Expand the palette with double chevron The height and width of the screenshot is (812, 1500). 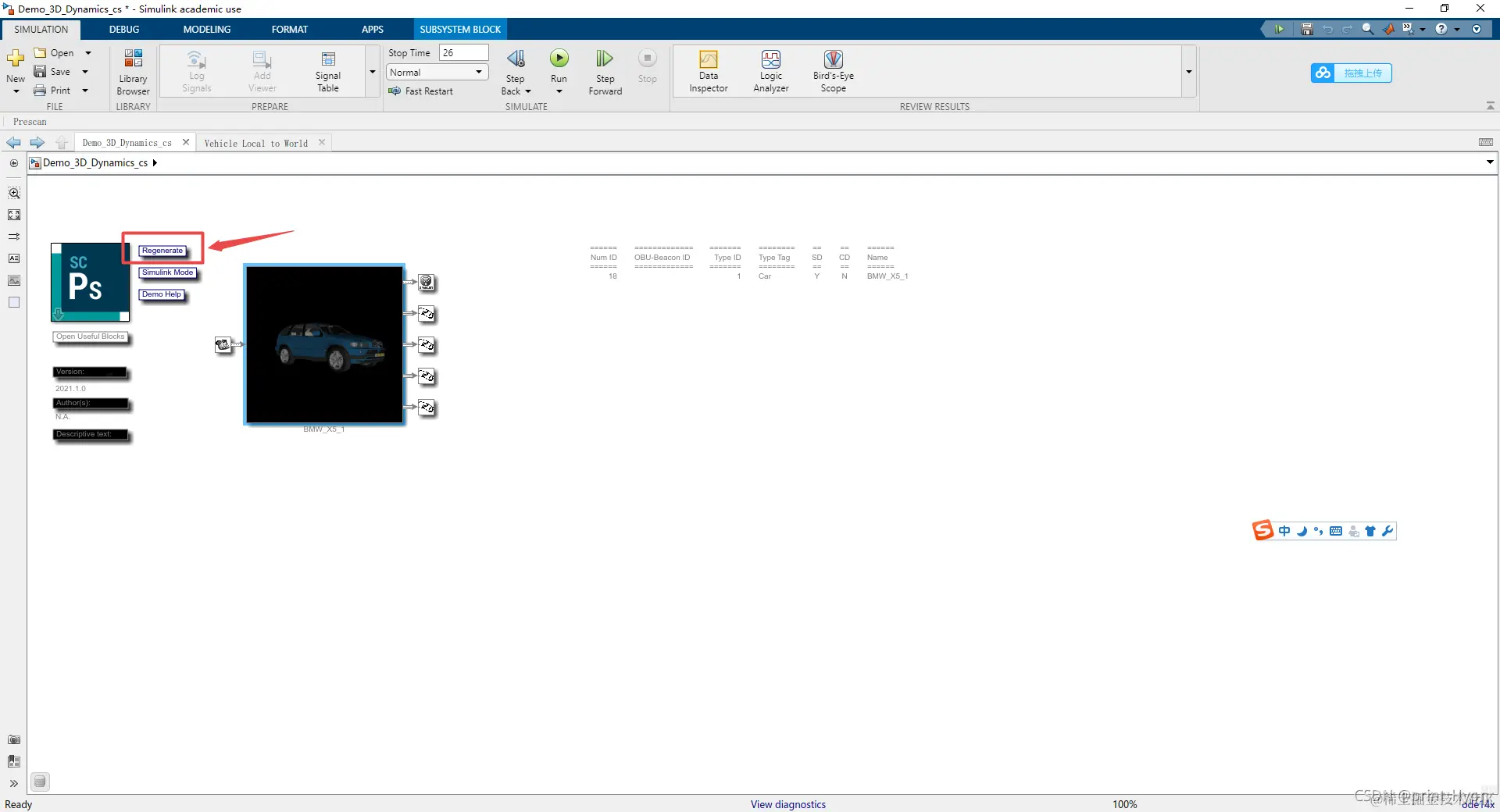coord(14,783)
